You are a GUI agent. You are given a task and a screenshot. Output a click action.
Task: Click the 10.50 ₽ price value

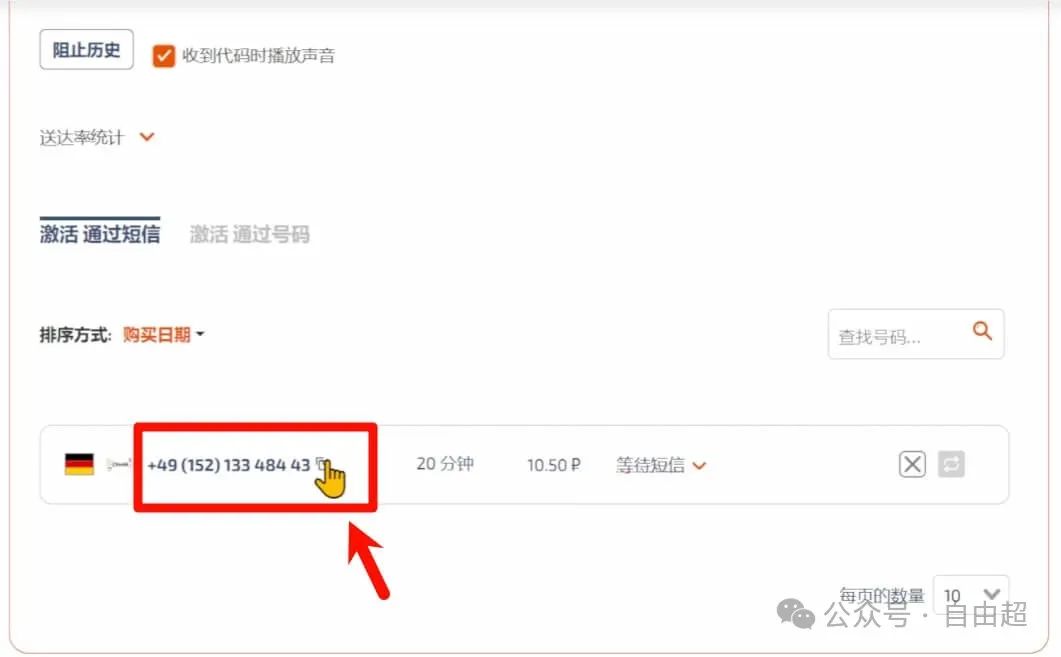coord(554,465)
